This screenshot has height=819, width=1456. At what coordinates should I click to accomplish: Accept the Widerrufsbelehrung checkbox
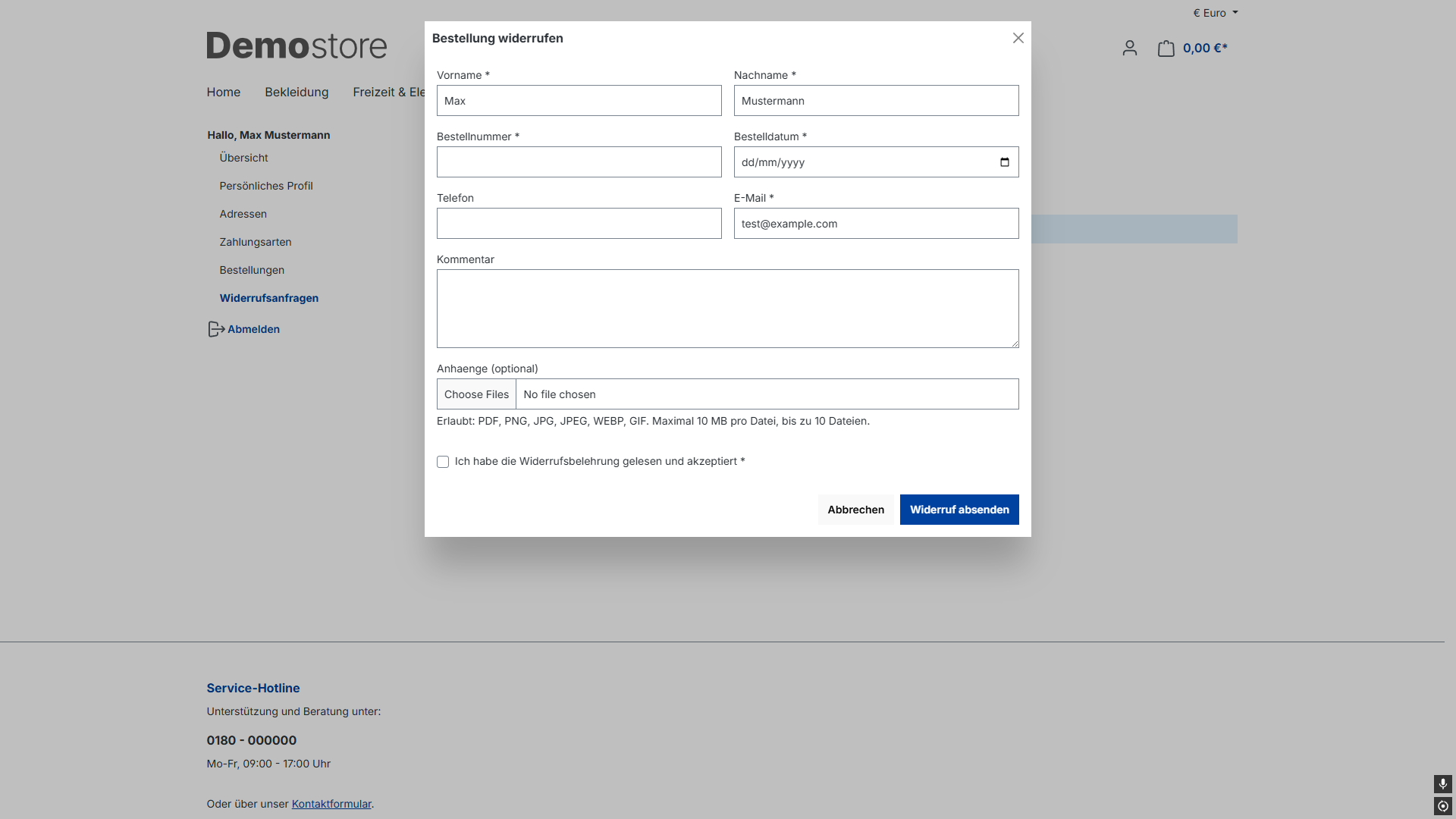click(x=443, y=462)
